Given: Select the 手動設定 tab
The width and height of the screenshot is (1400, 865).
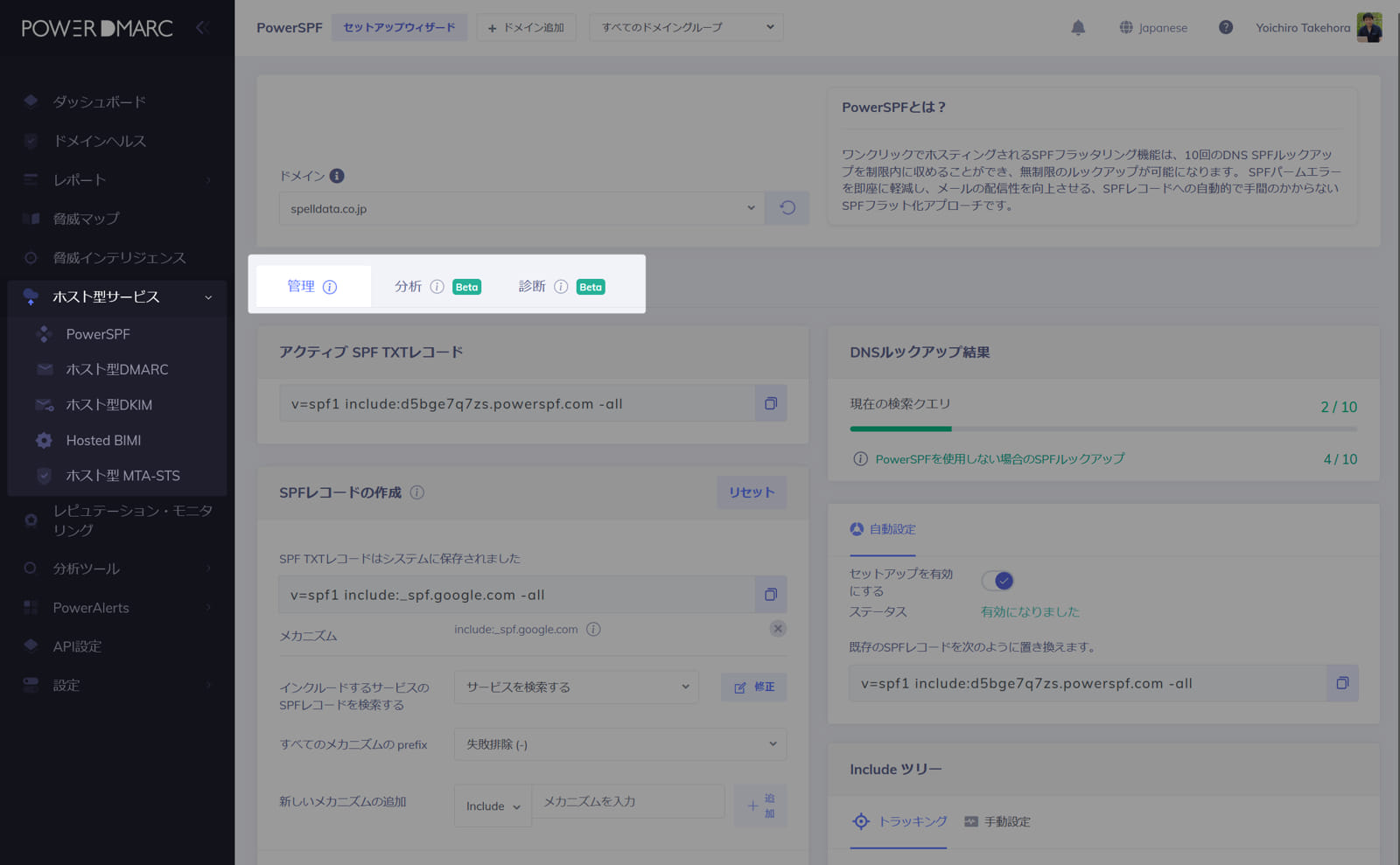Looking at the screenshot, I should (997, 822).
